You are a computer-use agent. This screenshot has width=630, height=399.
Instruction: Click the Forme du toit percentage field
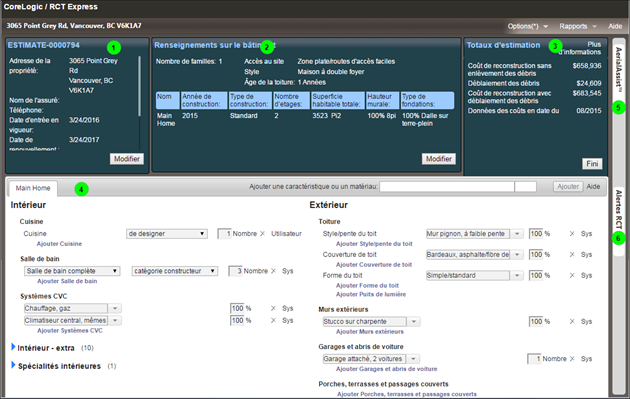point(536,275)
